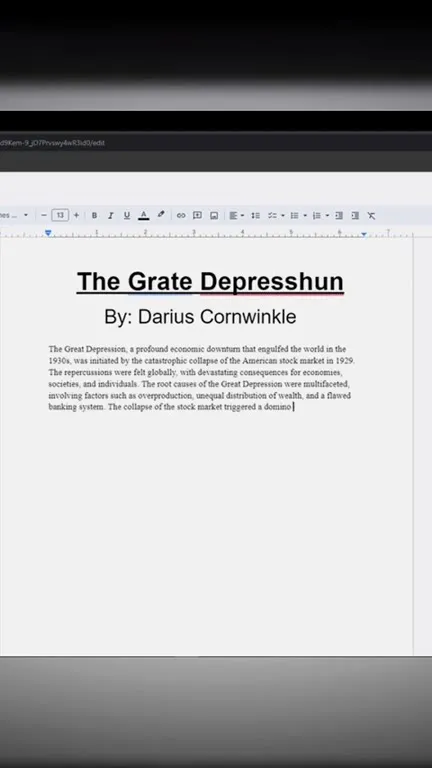This screenshot has width=432, height=768.
Task: Toggle bold formatting
Action: click(94, 216)
